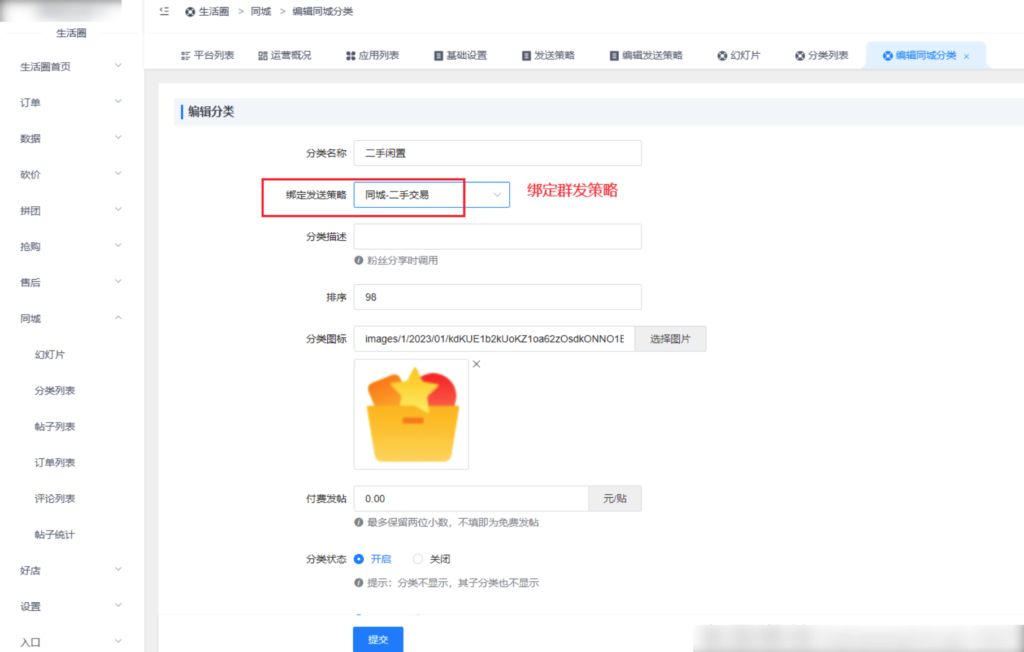Image resolution: width=1024 pixels, height=652 pixels.
Task: Click the 提交 submit button
Action: click(x=377, y=639)
